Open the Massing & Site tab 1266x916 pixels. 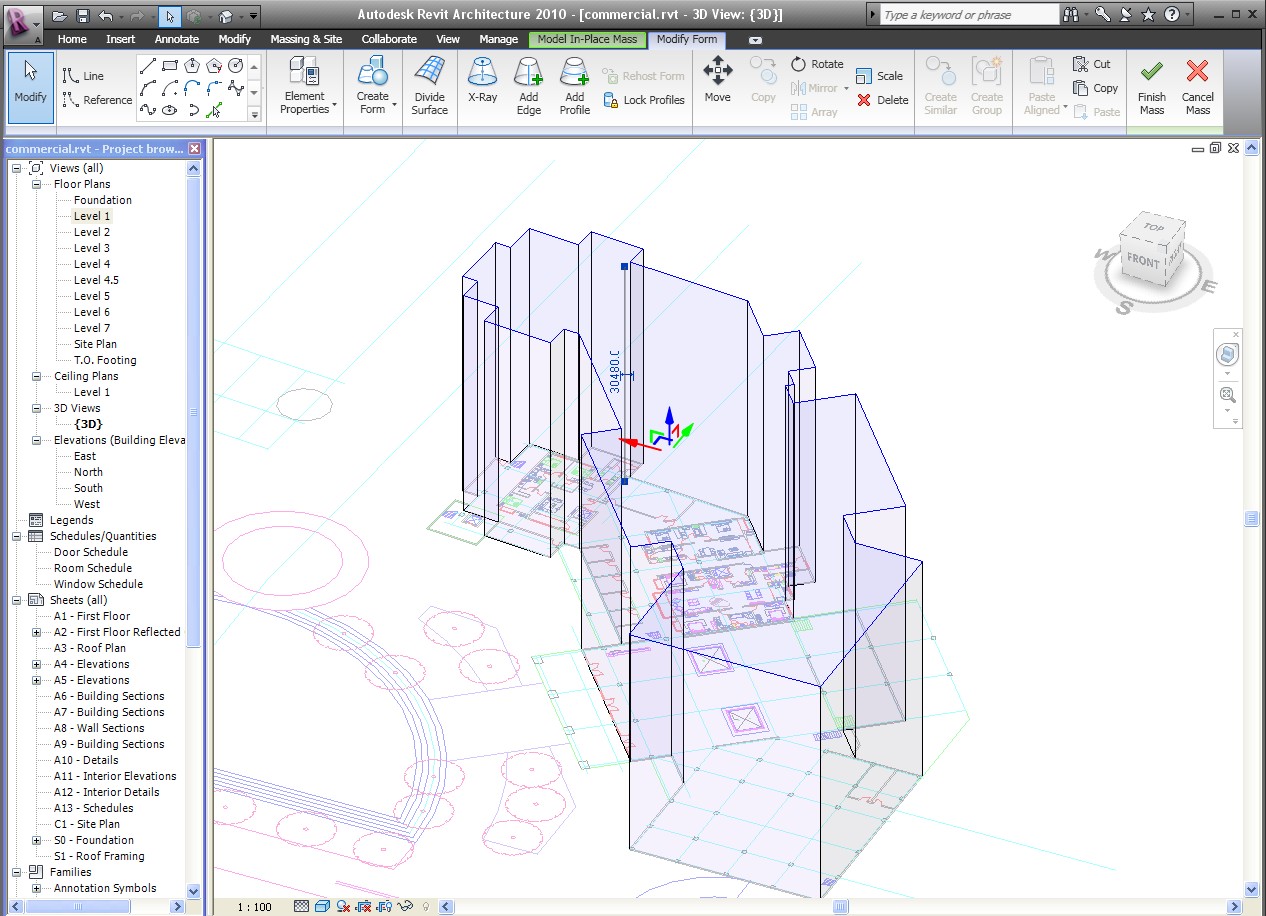pyautogui.click(x=306, y=39)
